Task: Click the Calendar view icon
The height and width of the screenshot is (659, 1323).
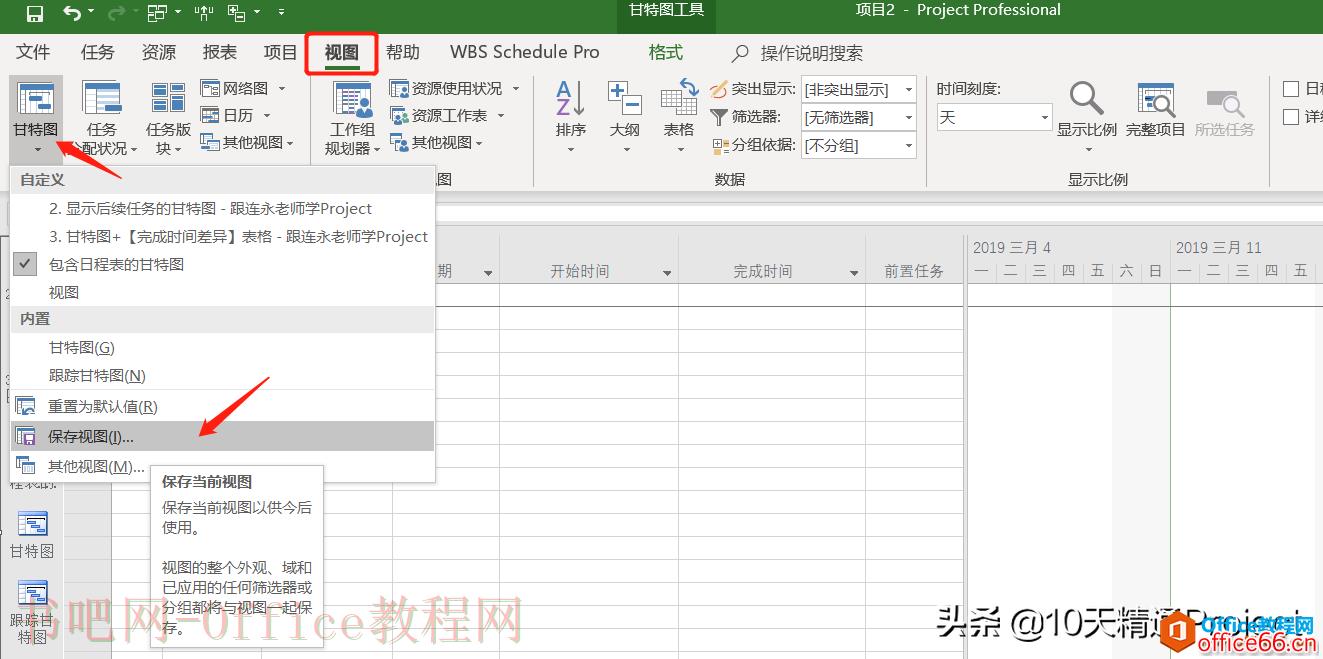Action: [x=210, y=116]
